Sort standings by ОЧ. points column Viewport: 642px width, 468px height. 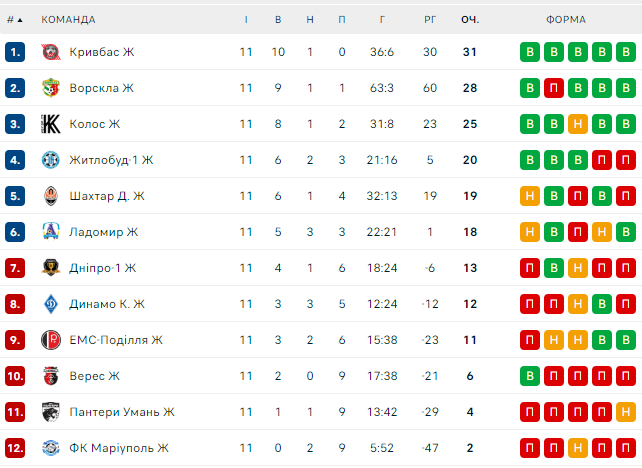470,19
